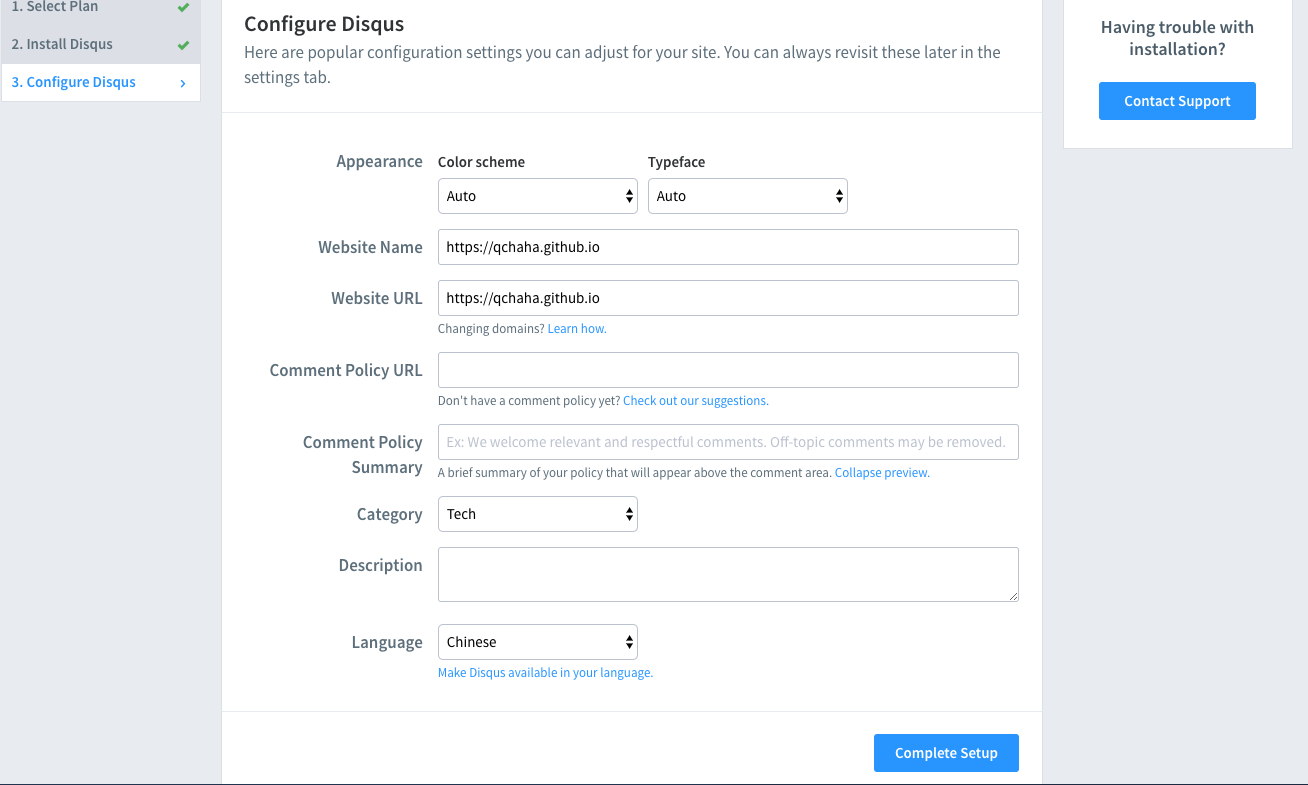Open the Typeface dropdown
Screen dimensions: 1308x785
(x=748, y=196)
